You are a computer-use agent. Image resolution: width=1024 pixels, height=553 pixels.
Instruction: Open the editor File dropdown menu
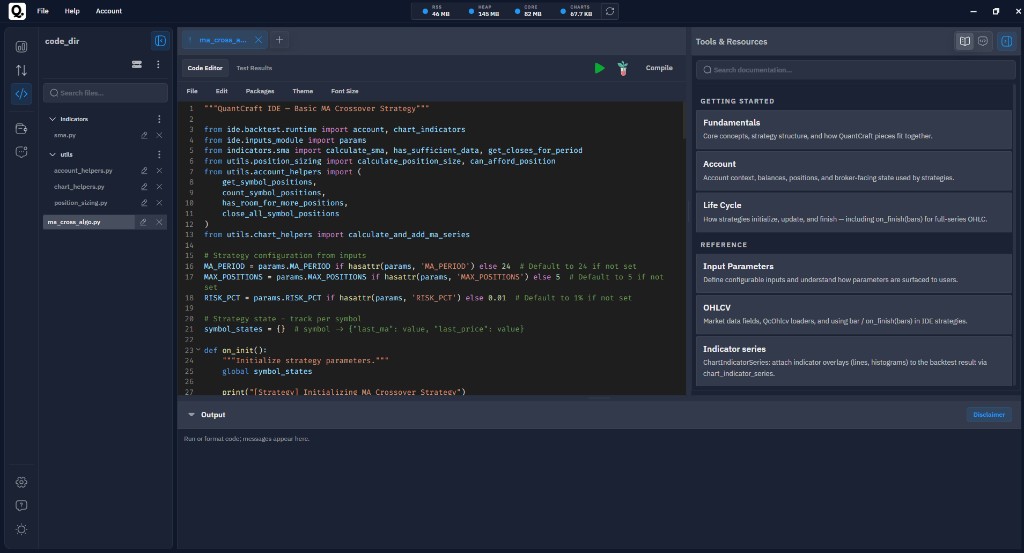[x=192, y=91]
